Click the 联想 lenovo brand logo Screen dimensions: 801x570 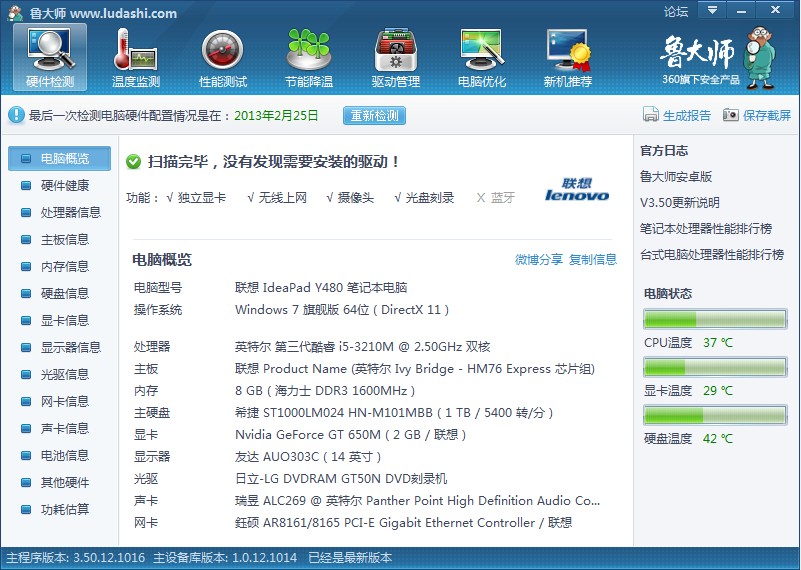[x=577, y=189]
